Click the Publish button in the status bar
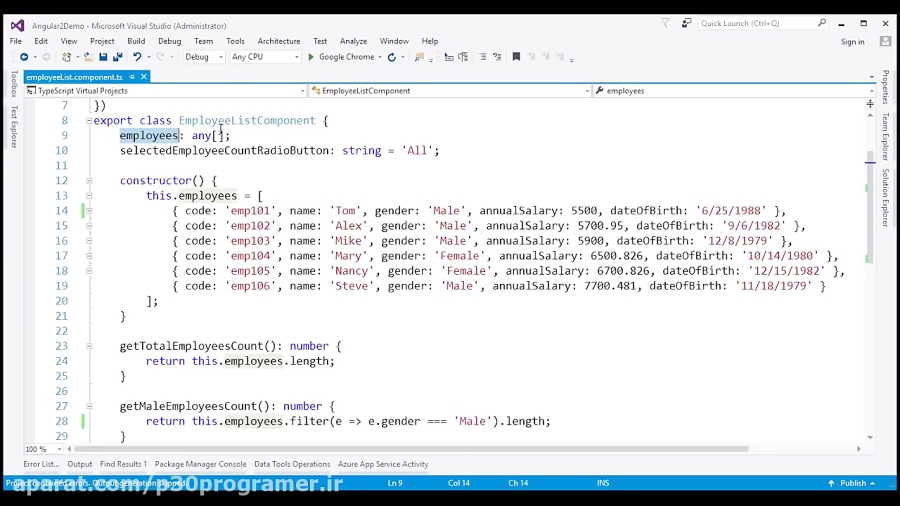This screenshot has height=506, width=900. click(852, 483)
